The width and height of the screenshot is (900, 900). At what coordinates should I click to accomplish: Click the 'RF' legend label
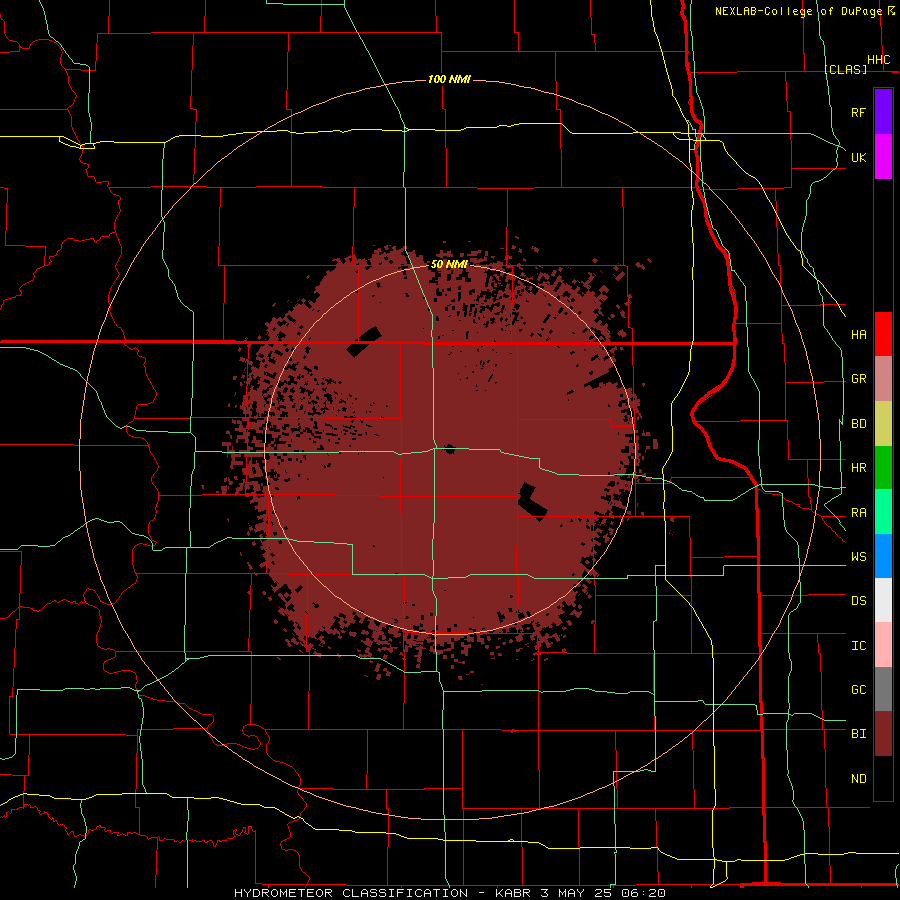pyautogui.click(x=858, y=112)
